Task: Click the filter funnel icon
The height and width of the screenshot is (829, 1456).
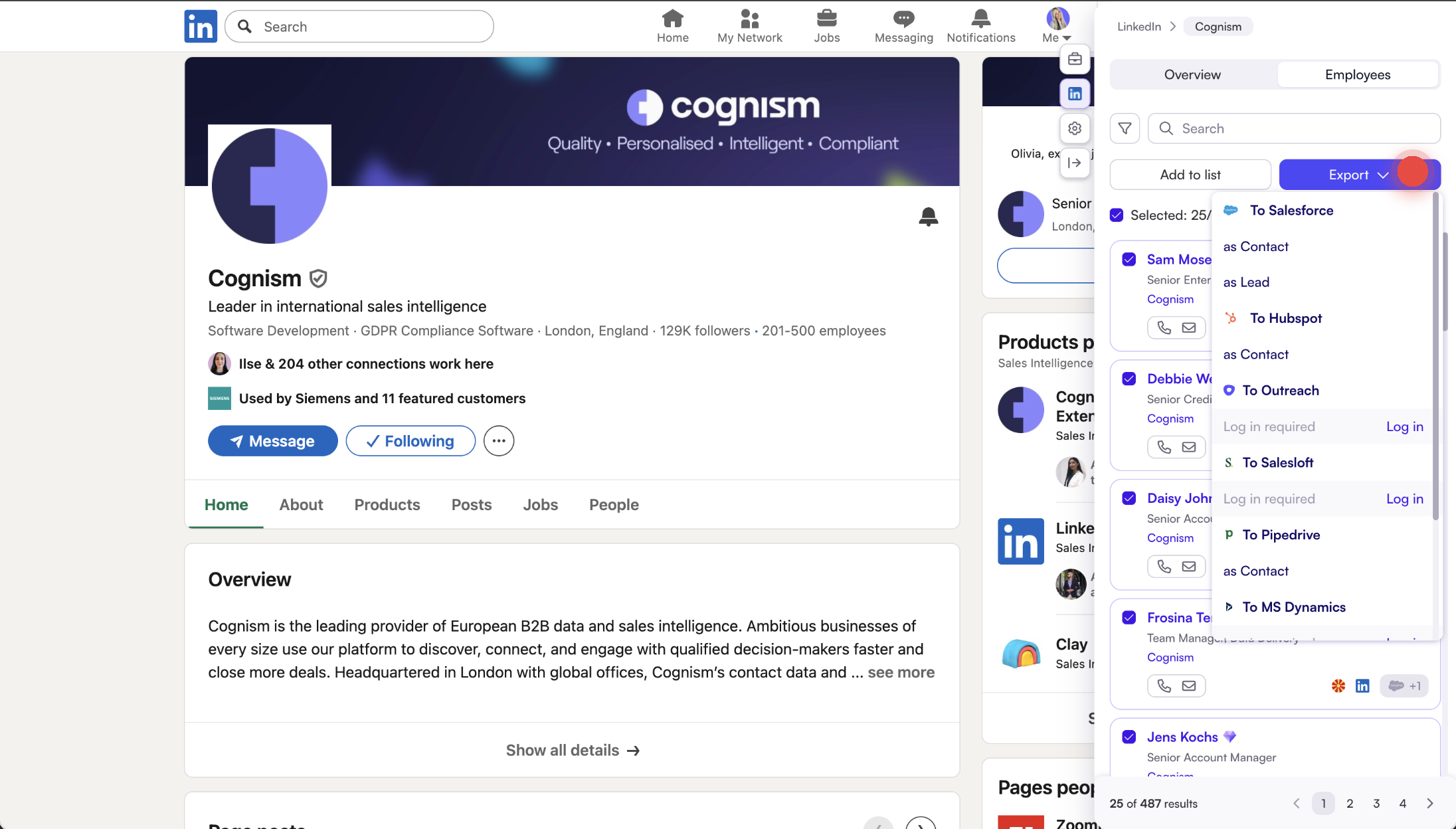Action: click(1125, 128)
